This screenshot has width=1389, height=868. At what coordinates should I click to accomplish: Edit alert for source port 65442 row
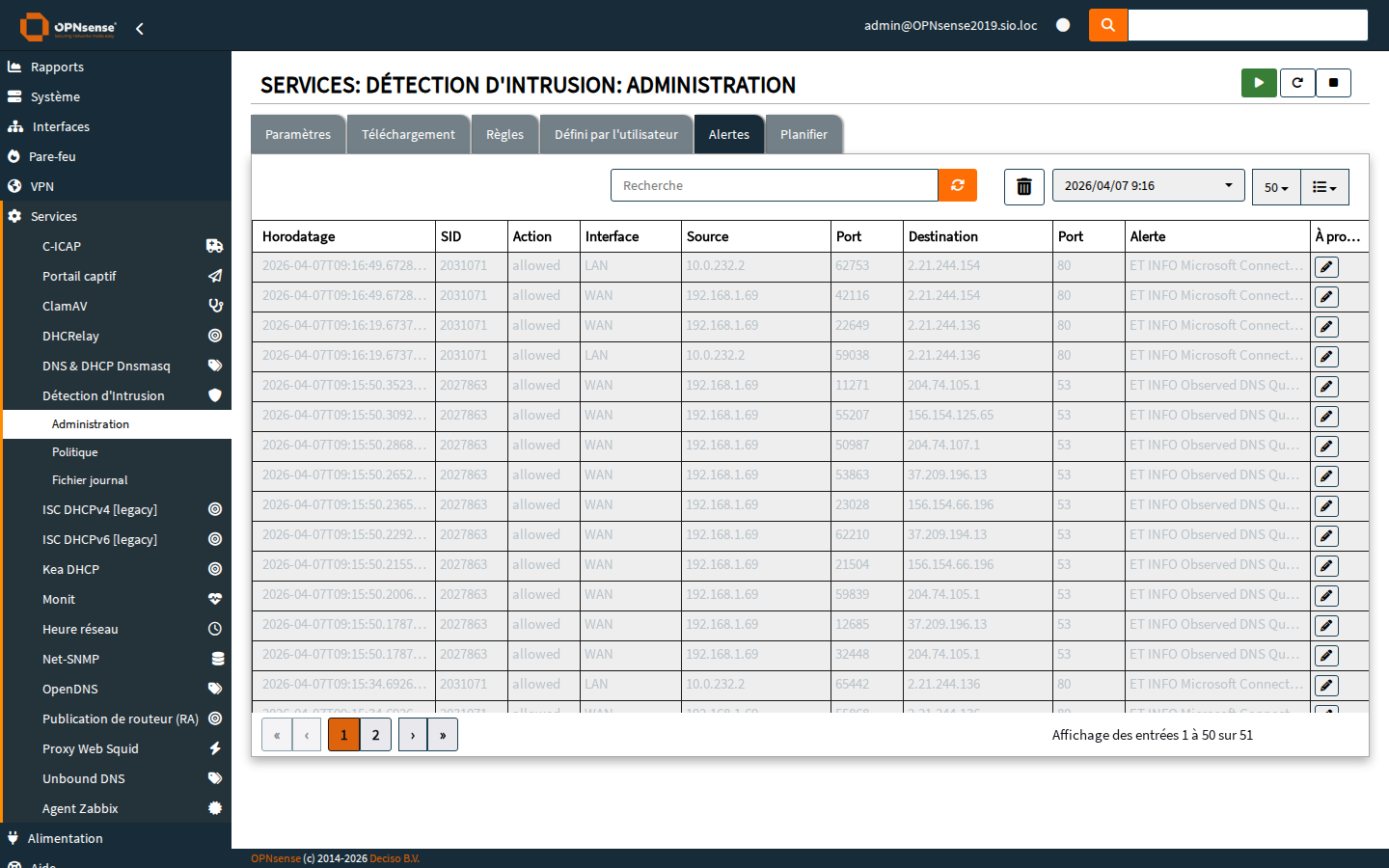[x=1326, y=686]
